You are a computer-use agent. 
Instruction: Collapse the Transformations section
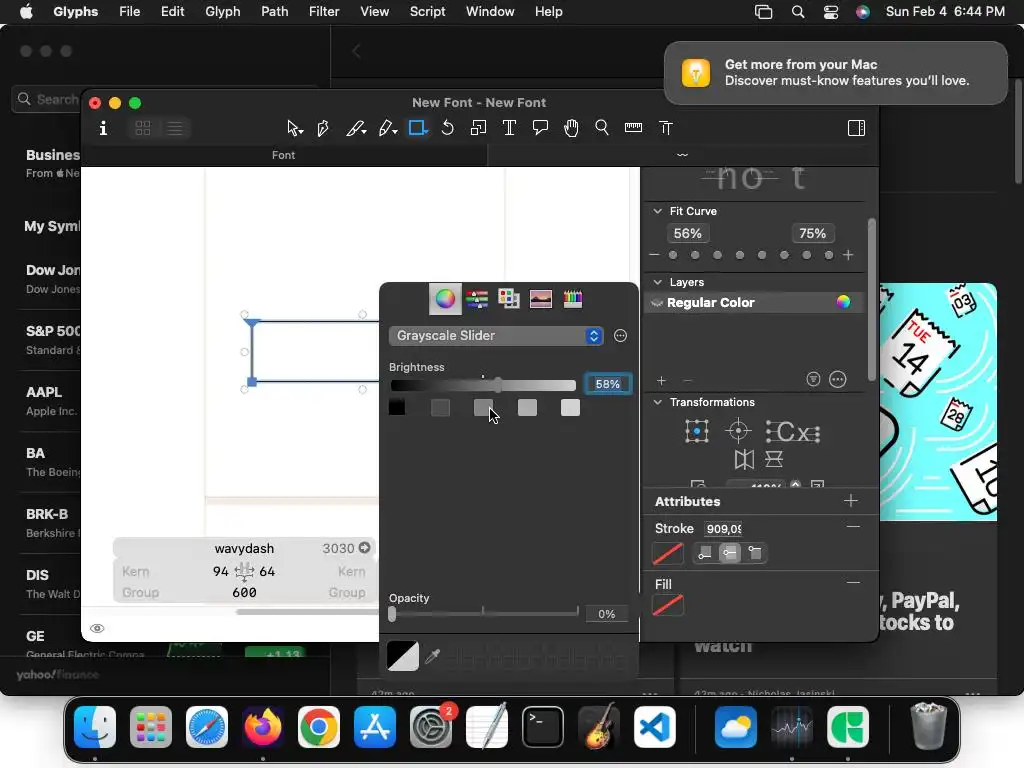(x=658, y=402)
